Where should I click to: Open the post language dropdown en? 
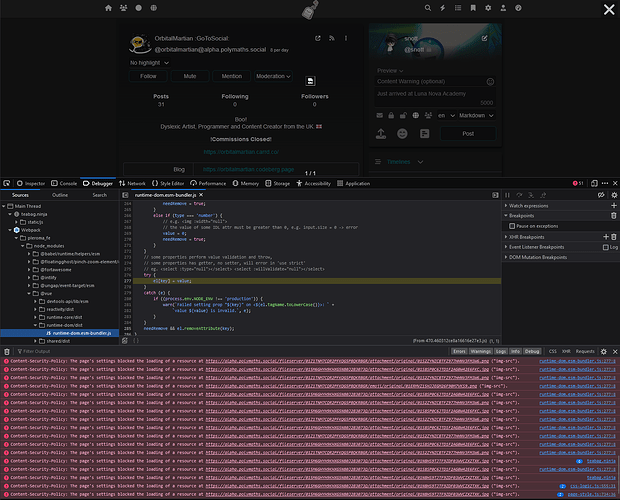pyautogui.click(x=446, y=115)
